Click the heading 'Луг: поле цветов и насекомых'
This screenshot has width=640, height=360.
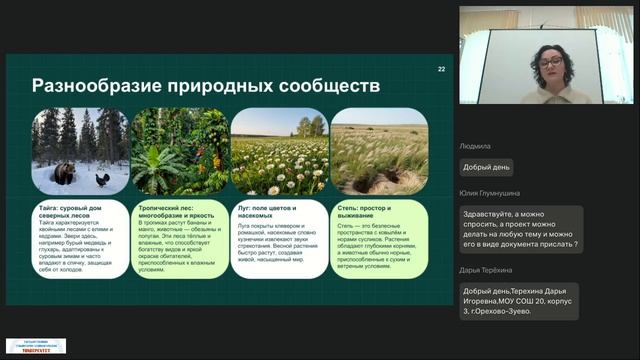coord(267,211)
